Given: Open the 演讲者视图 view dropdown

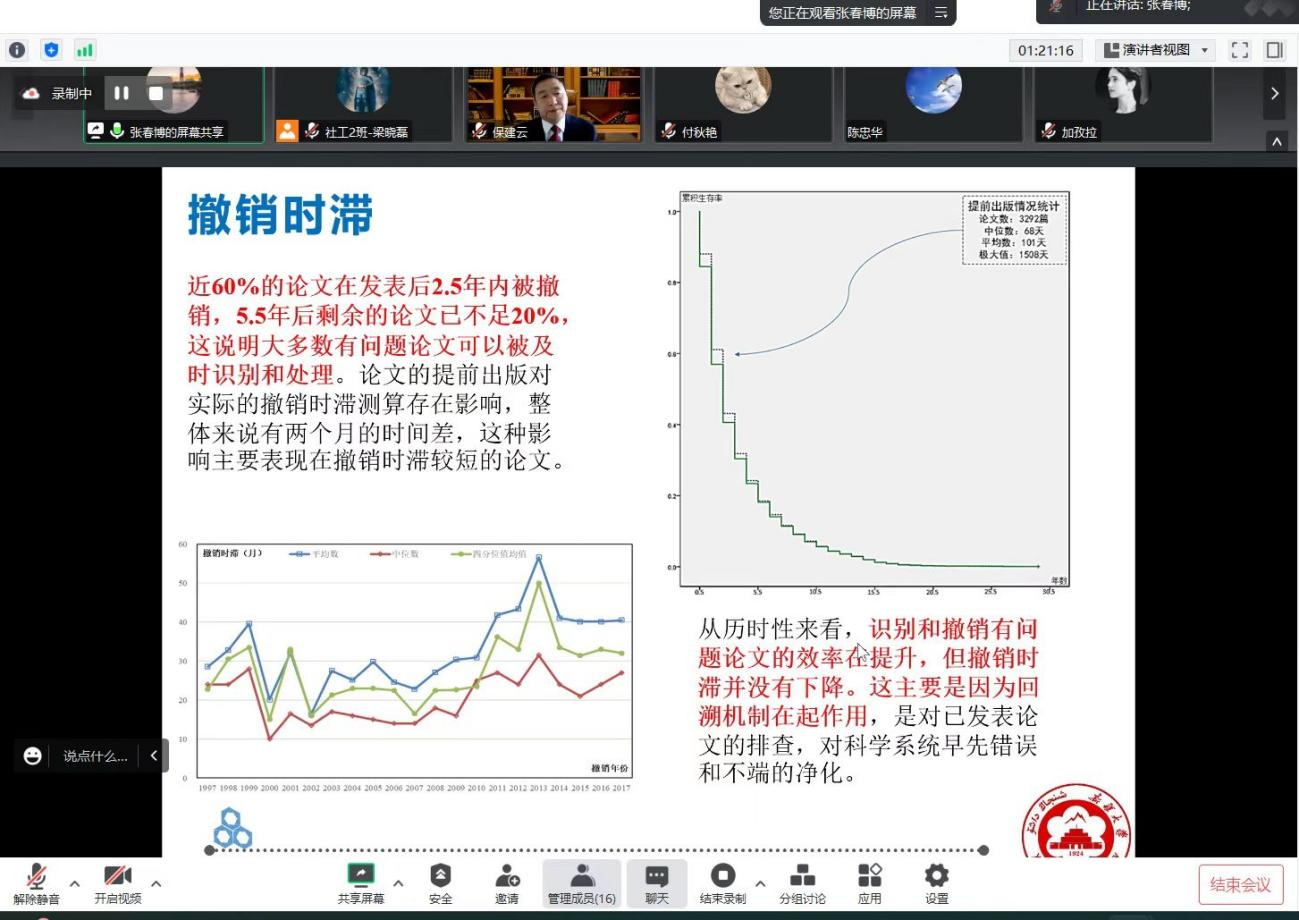Looking at the screenshot, I should [x=1156, y=50].
